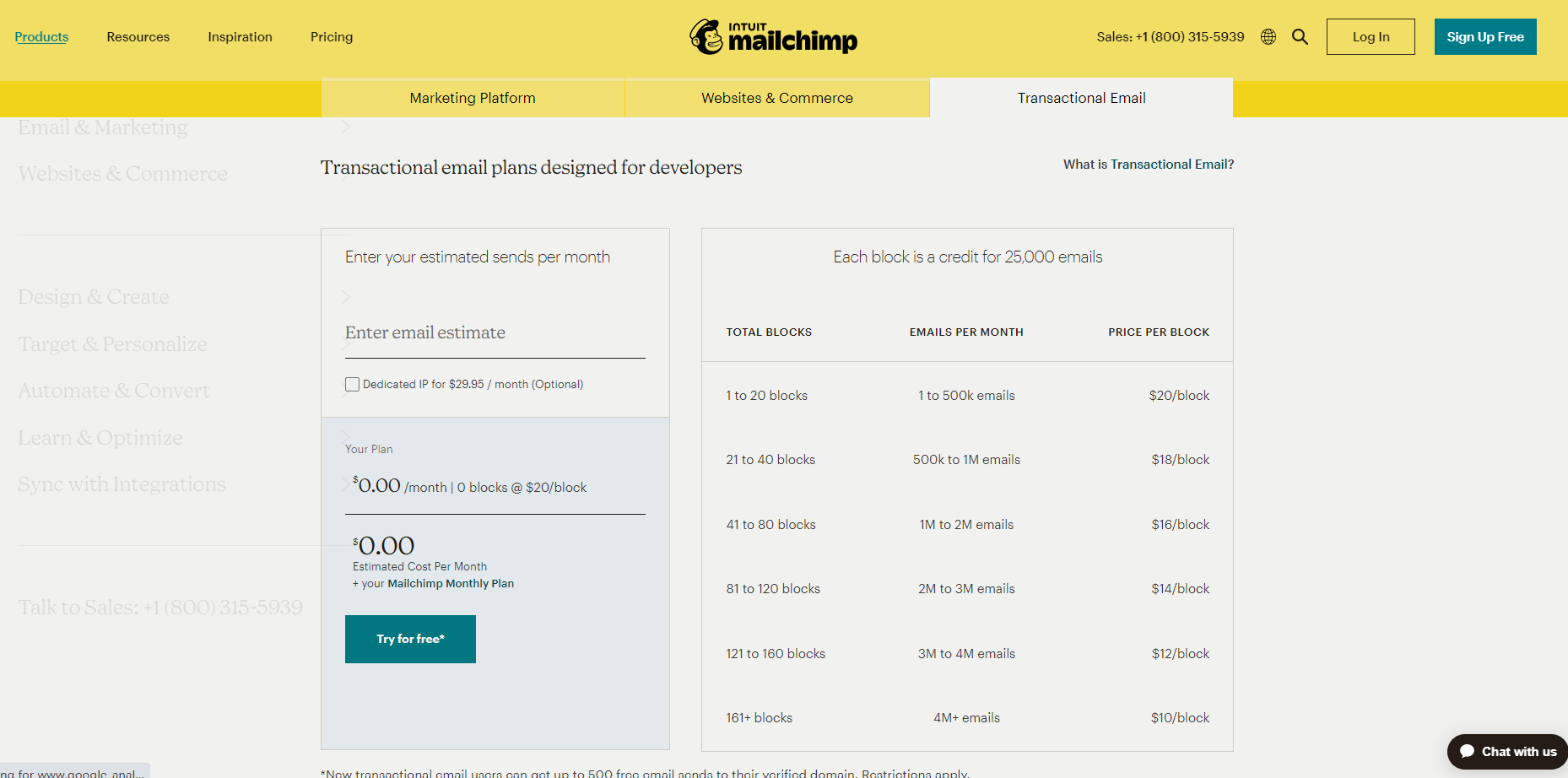This screenshot has height=778, width=1568.
Task: Open the Inspiration menu item
Action: [240, 36]
